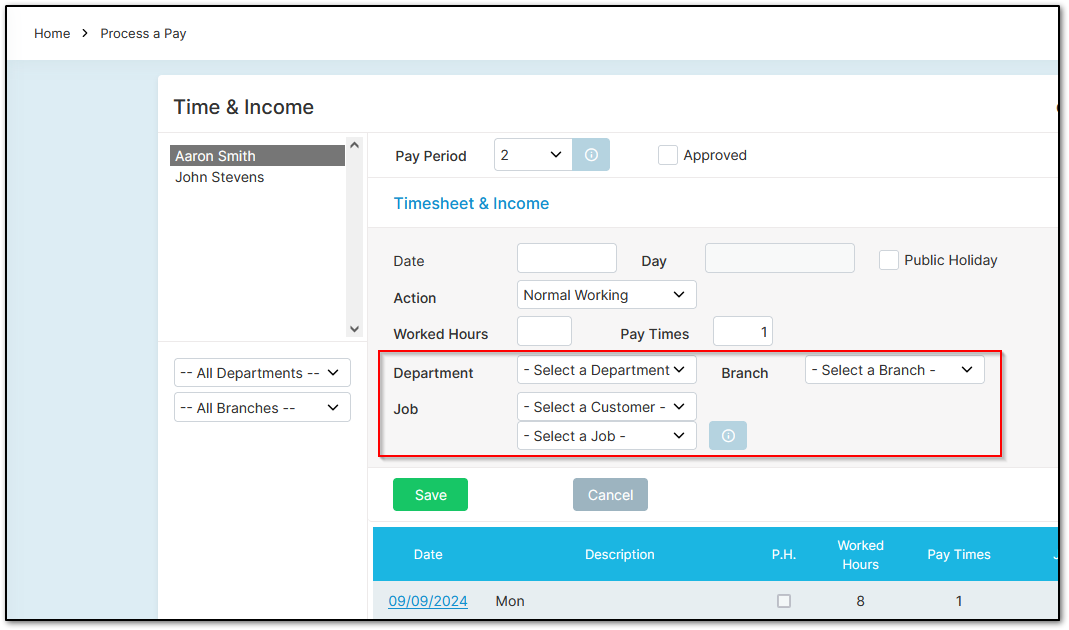
Task: Open the Select a Customer dropdown
Action: [x=606, y=407]
